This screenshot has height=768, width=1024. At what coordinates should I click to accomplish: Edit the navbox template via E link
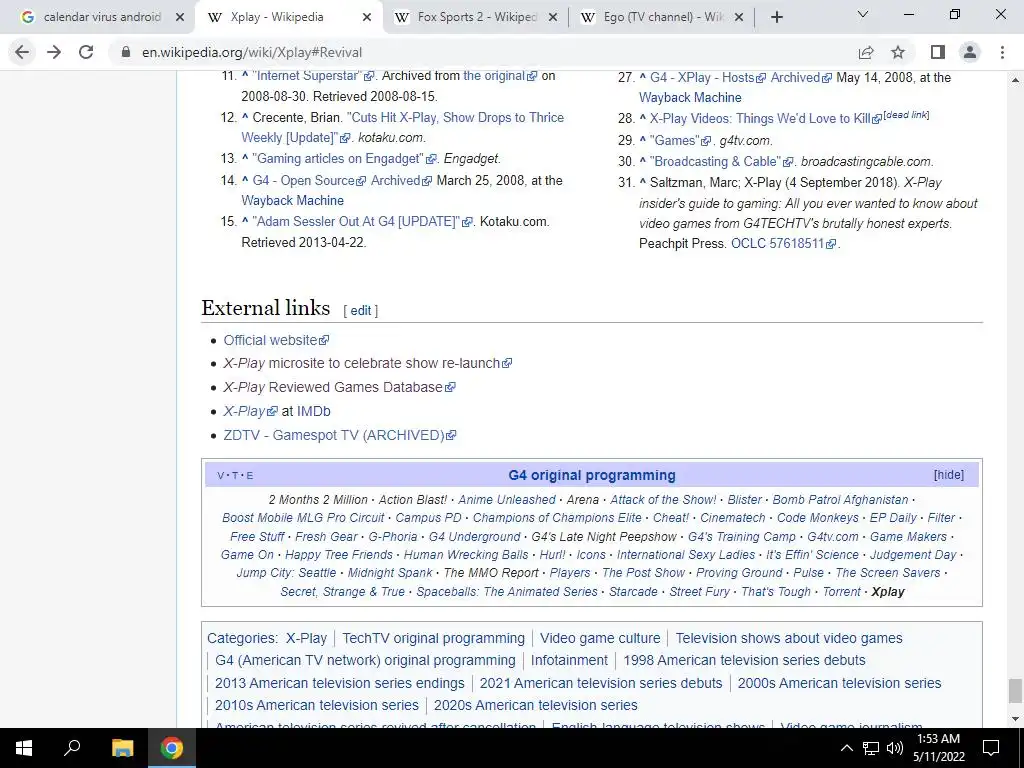250,476
